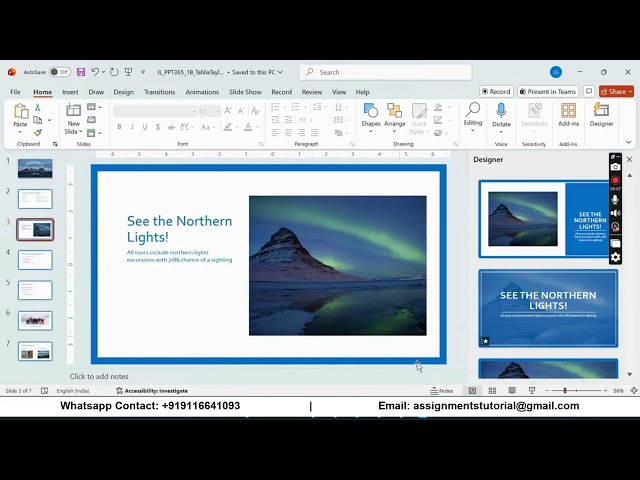Expand the Share button dropdown

click(x=630, y=91)
